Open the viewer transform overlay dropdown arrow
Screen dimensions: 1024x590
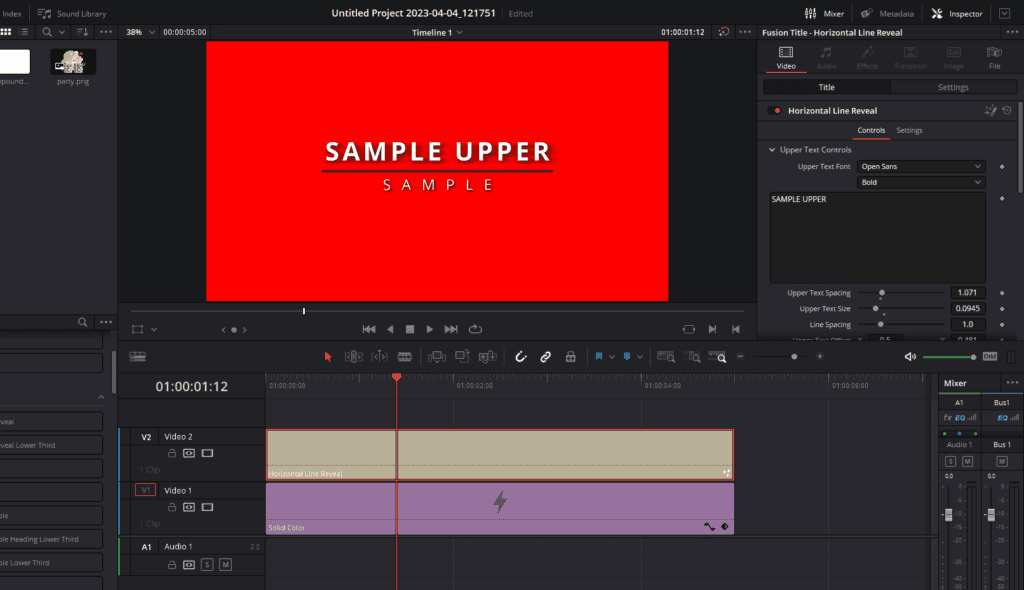154,329
